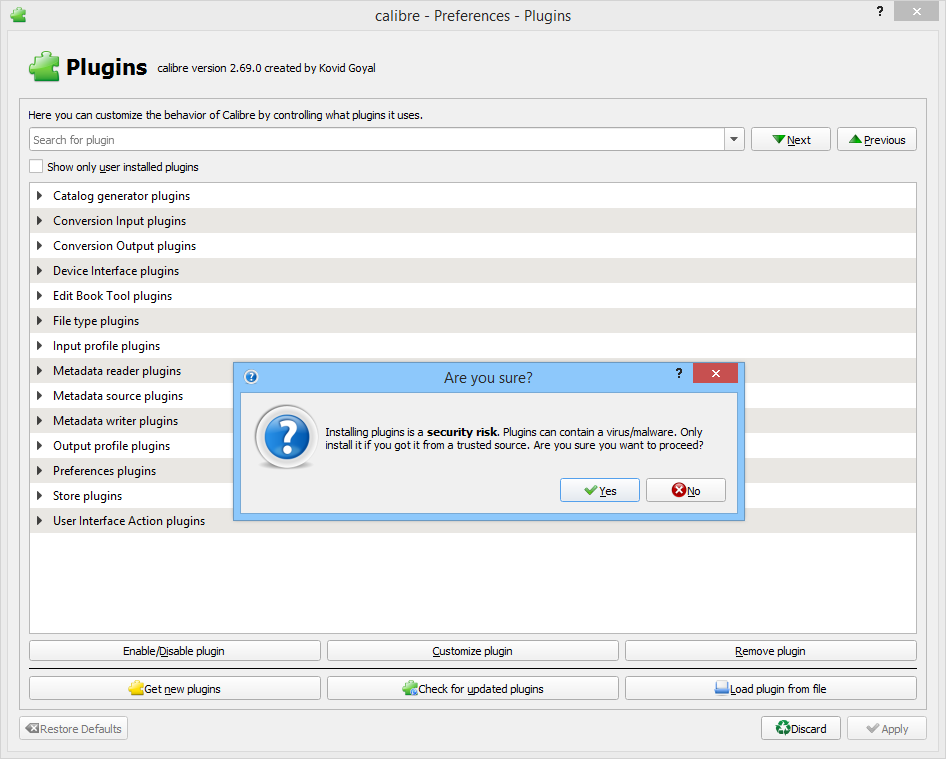Decline plugin install with No
The width and height of the screenshot is (946, 759).
pos(686,491)
